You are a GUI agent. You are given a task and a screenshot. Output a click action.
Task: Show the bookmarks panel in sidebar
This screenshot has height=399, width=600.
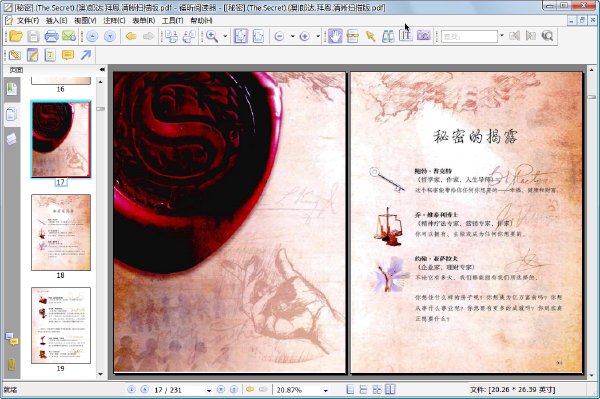pyautogui.click(x=11, y=90)
